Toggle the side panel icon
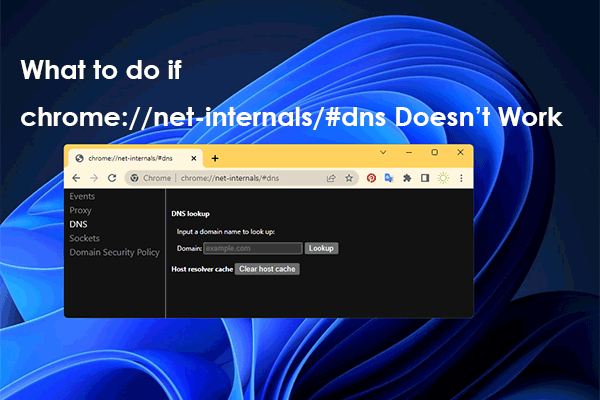The image size is (600, 400). 425,178
